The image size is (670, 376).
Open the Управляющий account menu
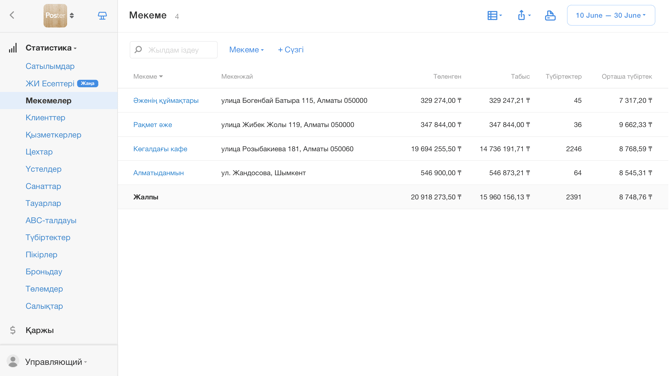(x=56, y=362)
